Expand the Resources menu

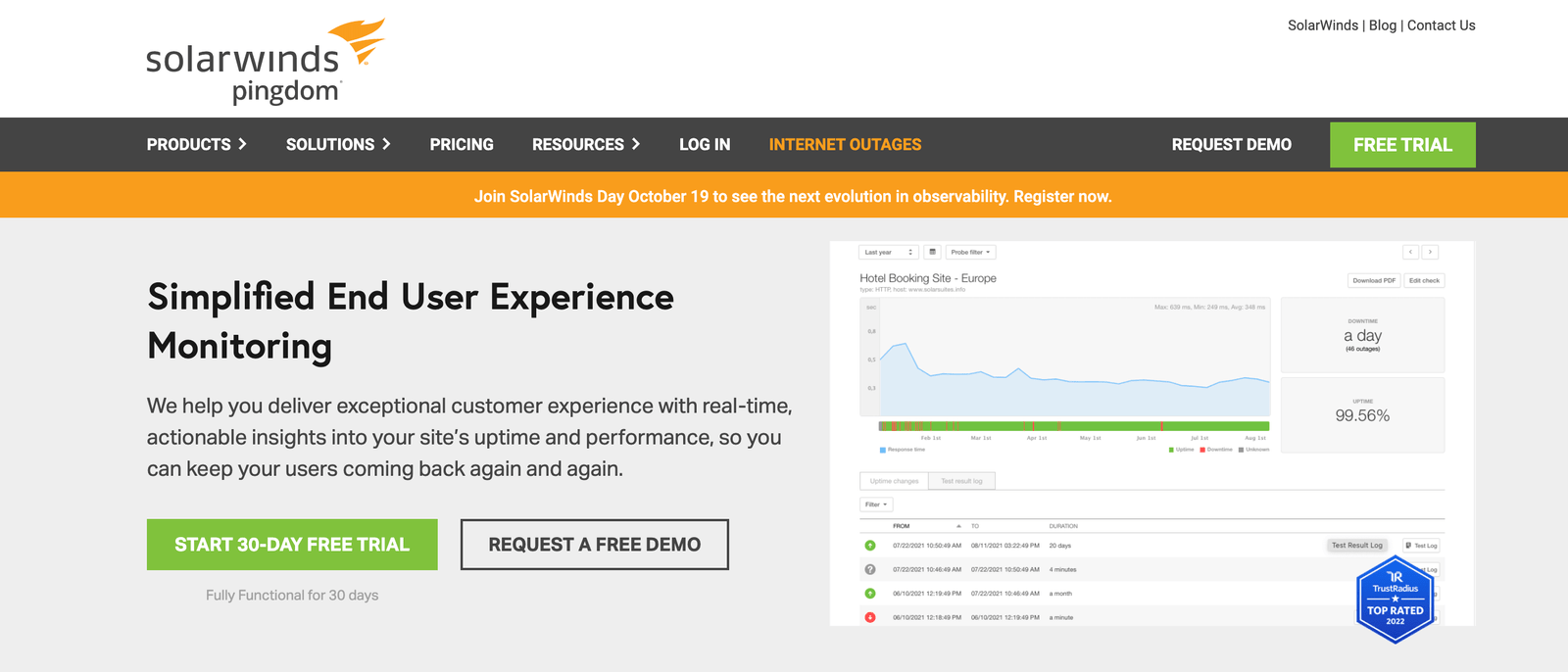(x=586, y=144)
